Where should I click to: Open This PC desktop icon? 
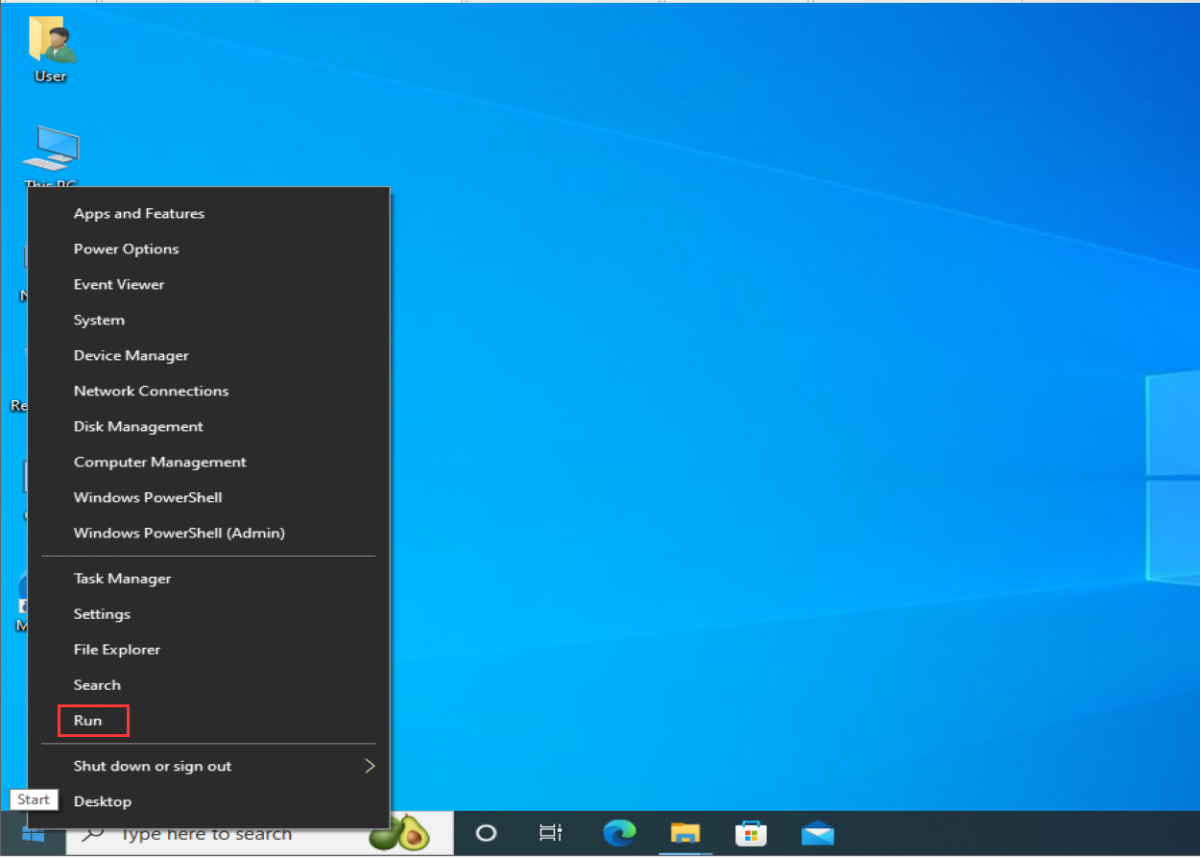[x=50, y=150]
